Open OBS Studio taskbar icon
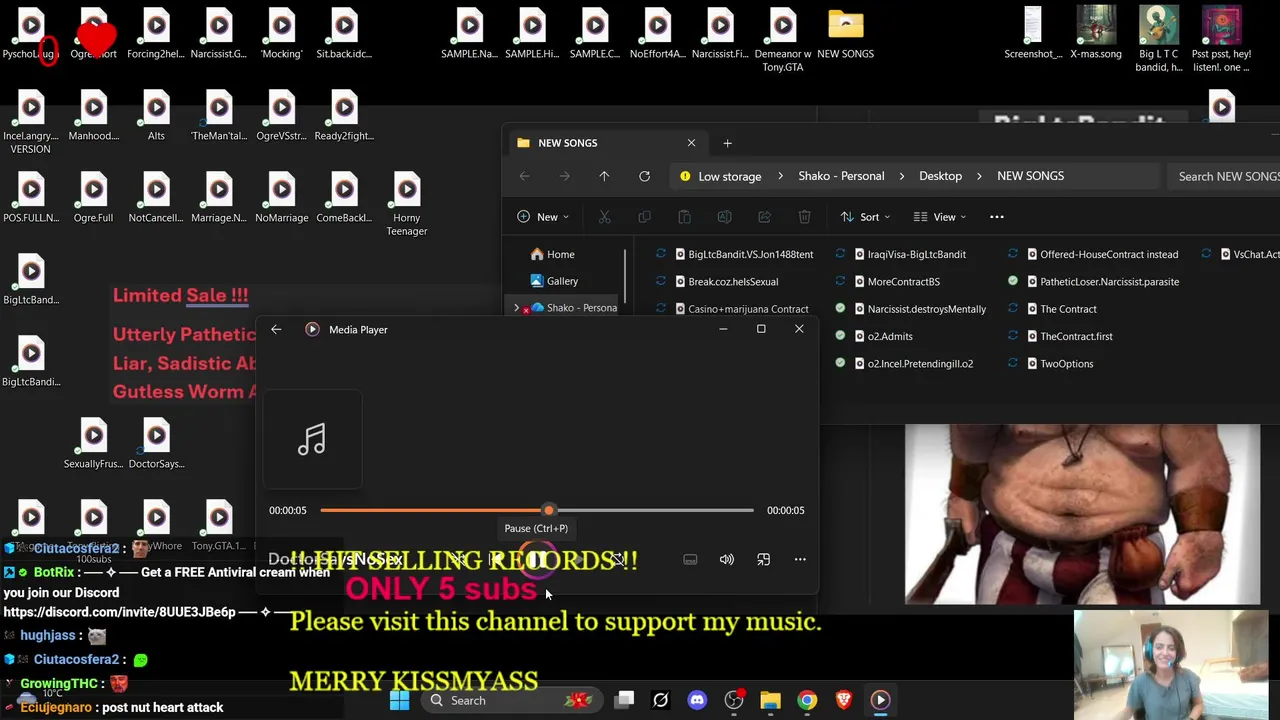Screen dimensions: 1280x720 pyautogui.click(x=734, y=700)
